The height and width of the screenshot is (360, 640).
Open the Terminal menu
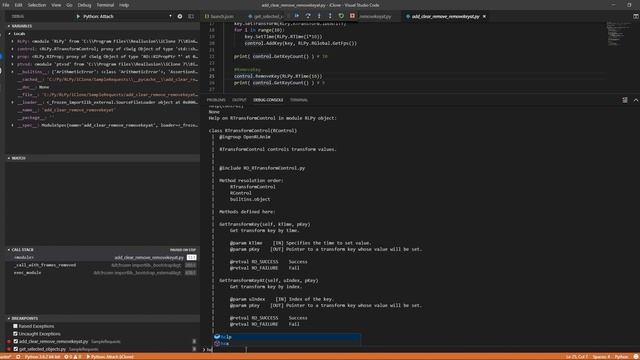[x=105, y=5]
